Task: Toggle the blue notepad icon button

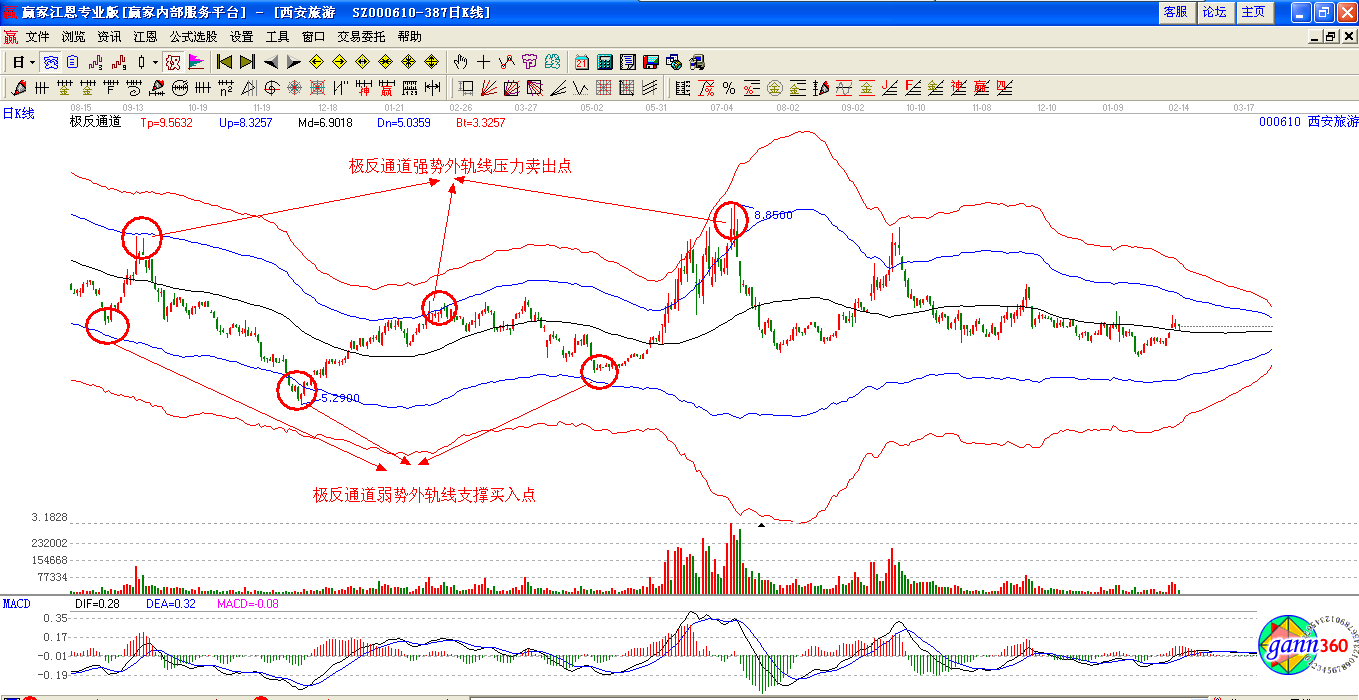Action: (x=72, y=62)
